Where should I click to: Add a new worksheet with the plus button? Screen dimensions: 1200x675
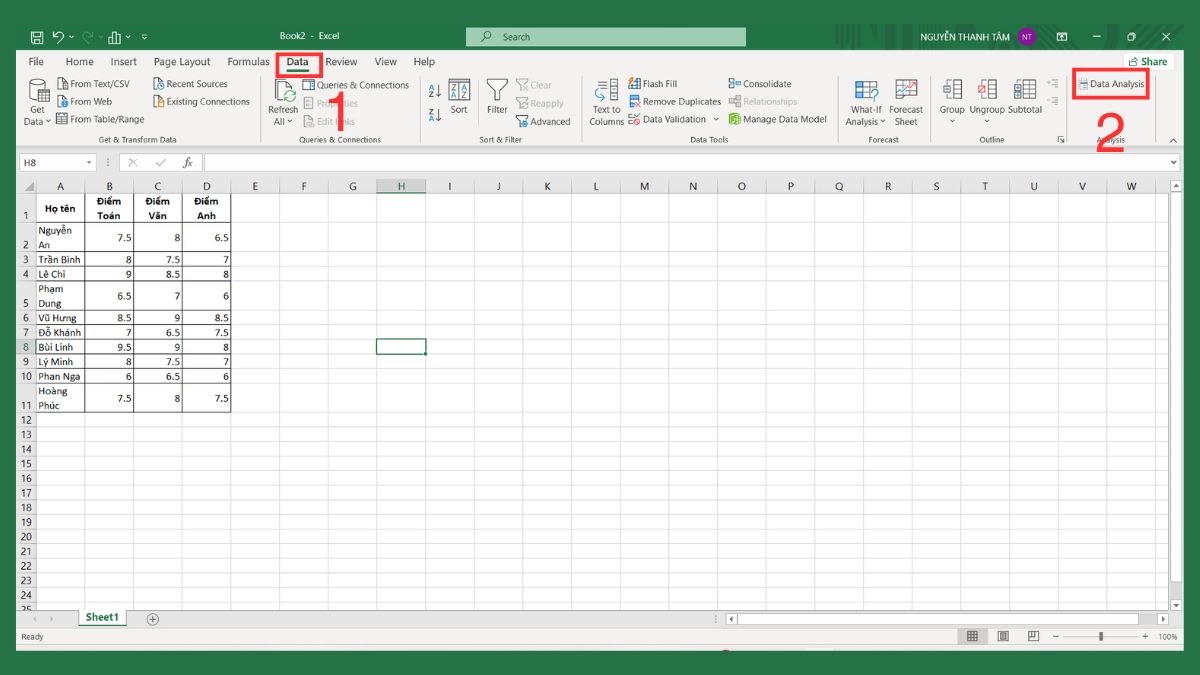[153, 618]
